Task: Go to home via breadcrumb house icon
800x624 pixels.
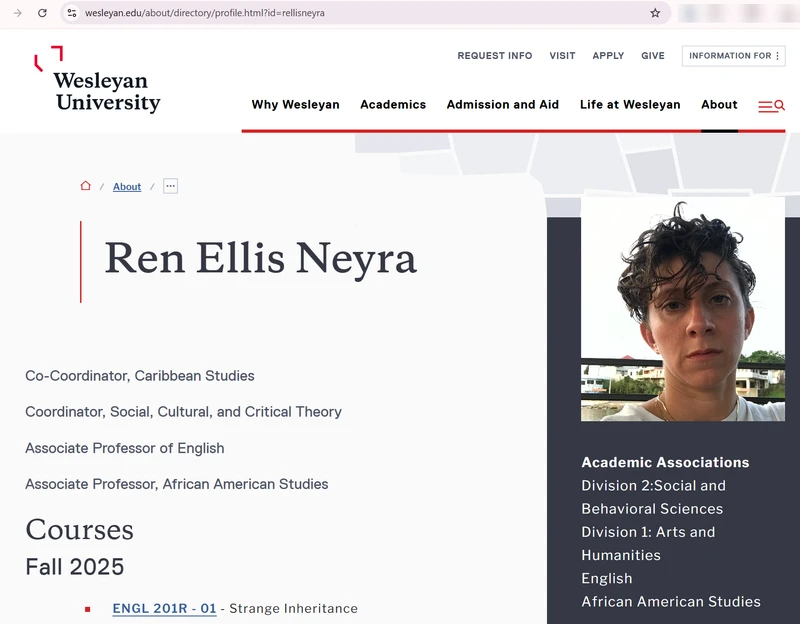Action: tap(86, 186)
